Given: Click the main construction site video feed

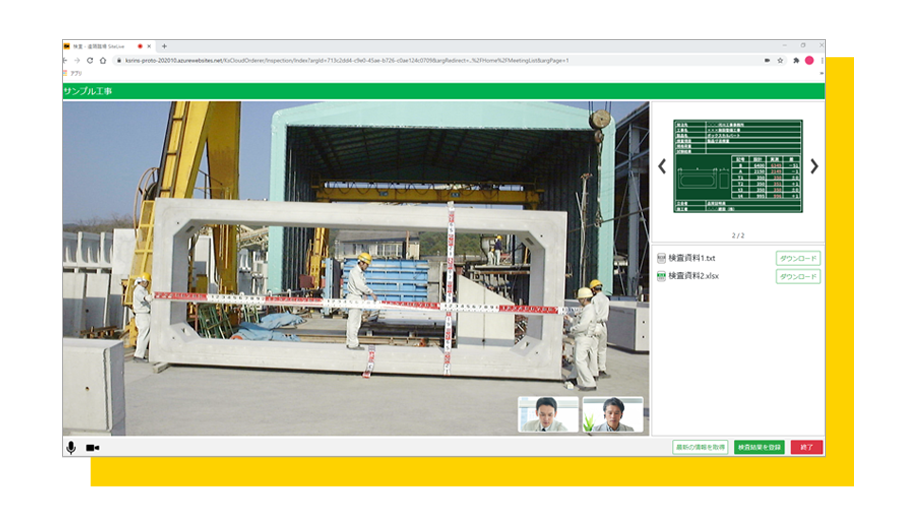Looking at the screenshot, I should (356, 269).
